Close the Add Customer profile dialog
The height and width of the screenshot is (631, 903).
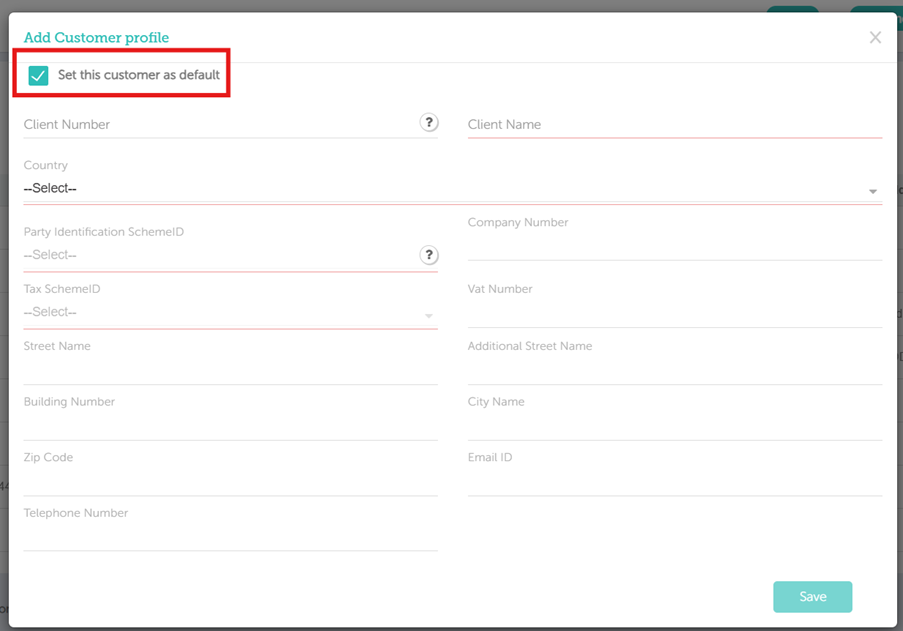(875, 38)
